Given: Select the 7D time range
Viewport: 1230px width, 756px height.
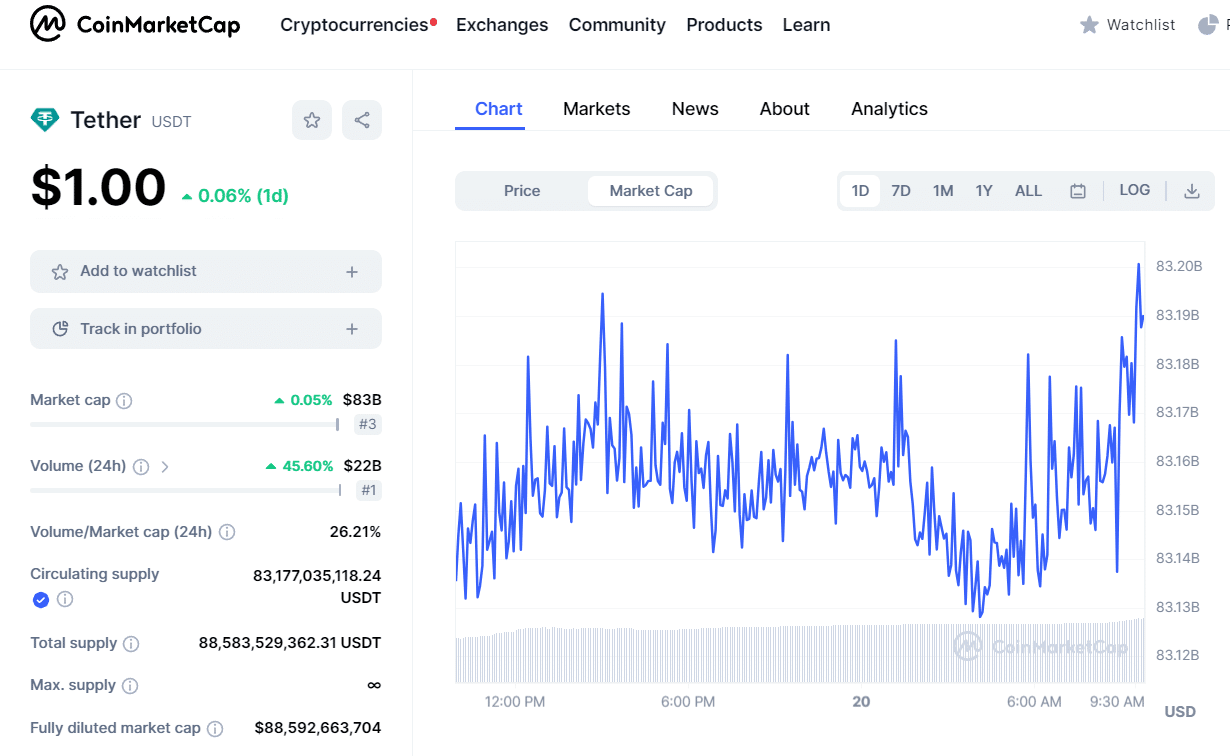Looking at the screenshot, I should click(901, 191).
